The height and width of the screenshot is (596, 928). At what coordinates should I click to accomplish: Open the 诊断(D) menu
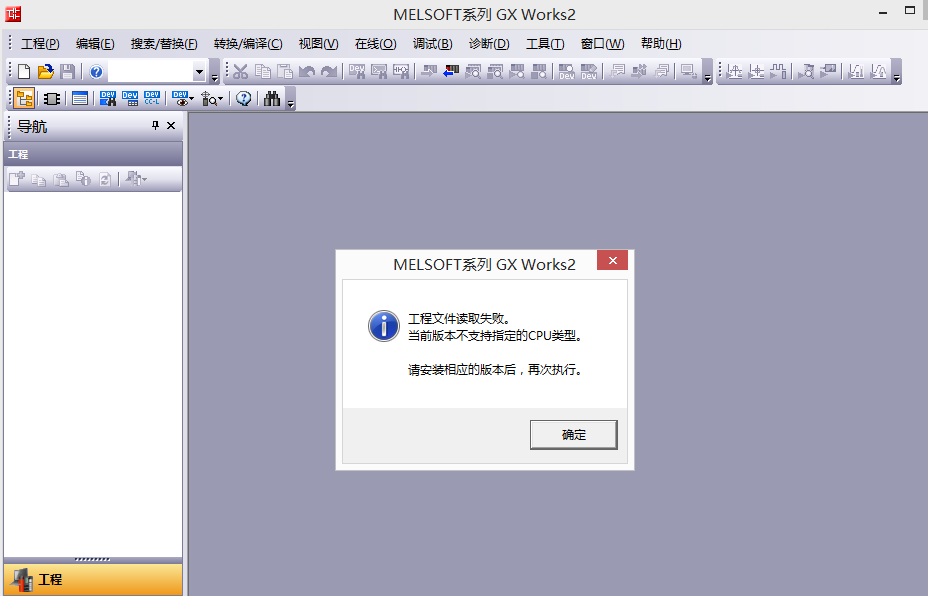coord(489,44)
